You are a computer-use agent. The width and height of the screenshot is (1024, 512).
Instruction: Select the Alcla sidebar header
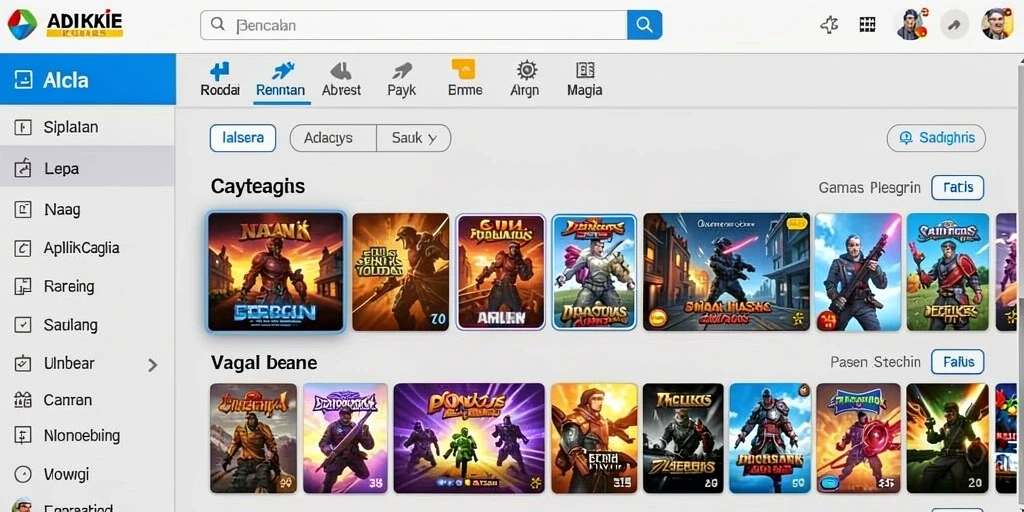pyautogui.click(x=88, y=79)
